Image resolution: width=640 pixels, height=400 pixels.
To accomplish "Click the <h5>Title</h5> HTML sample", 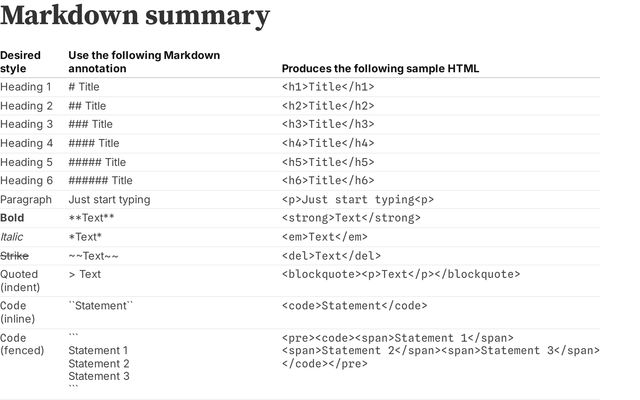I will click(x=327, y=162).
